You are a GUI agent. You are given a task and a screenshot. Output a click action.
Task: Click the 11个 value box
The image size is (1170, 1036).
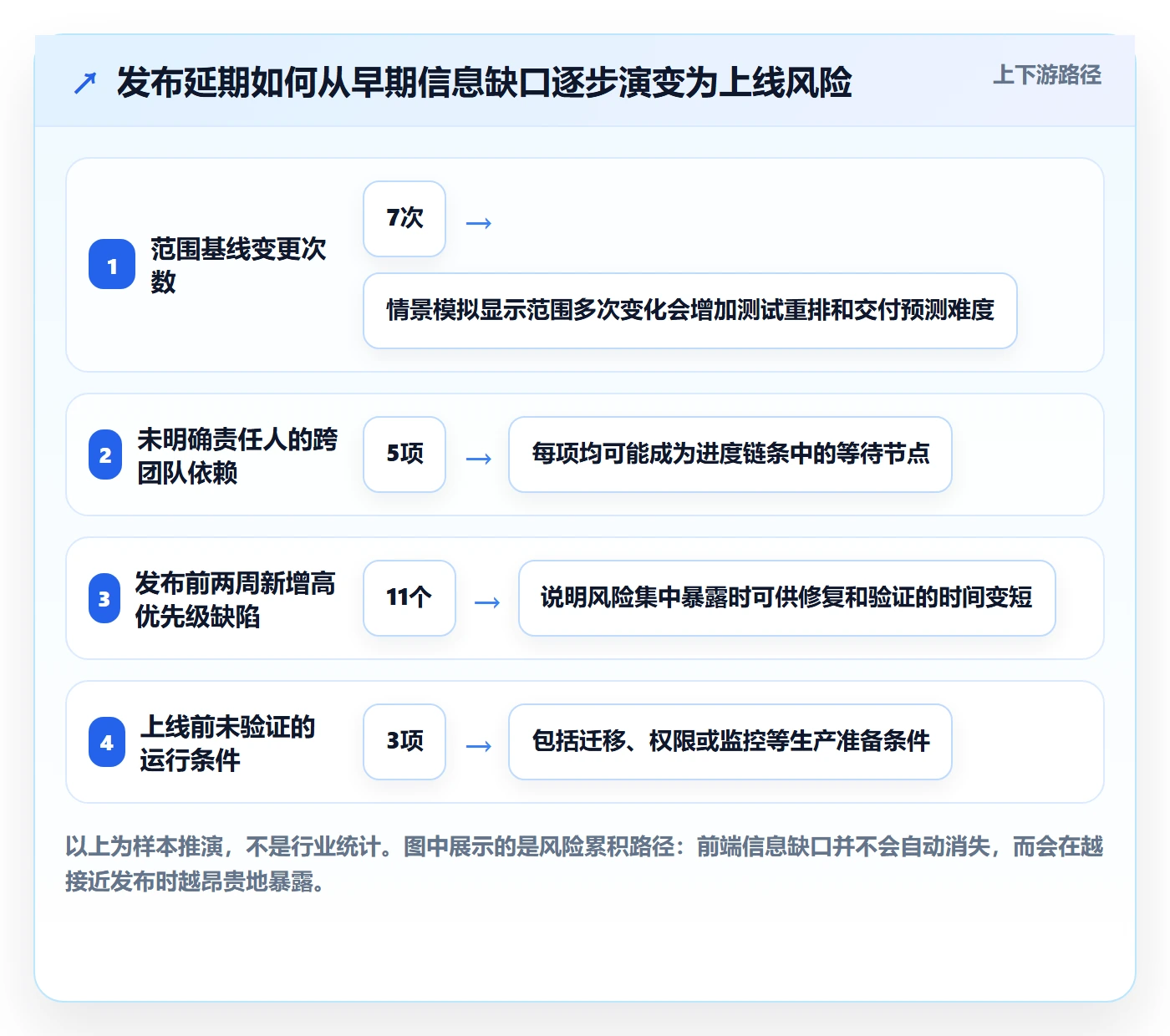click(x=409, y=598)
